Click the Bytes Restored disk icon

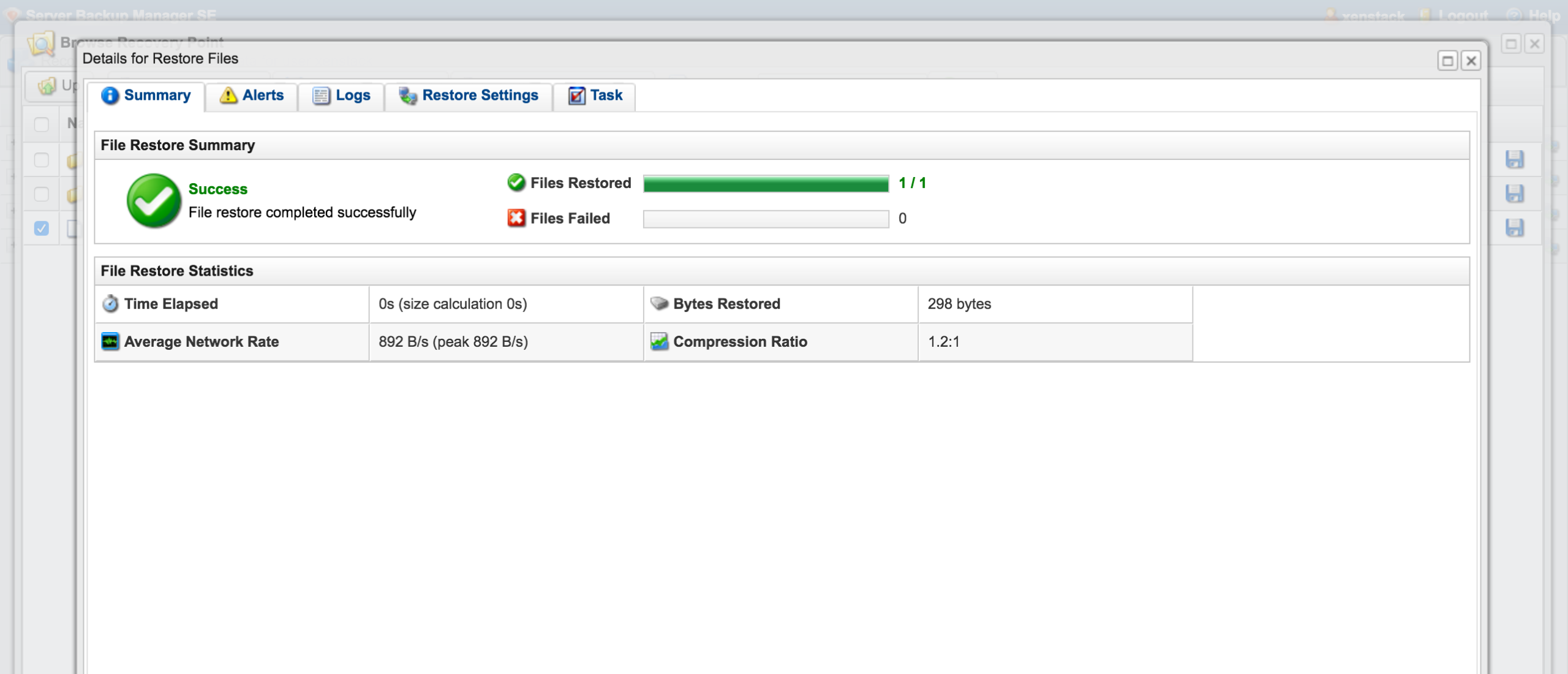pyautogui.click(x=659, y=303)
